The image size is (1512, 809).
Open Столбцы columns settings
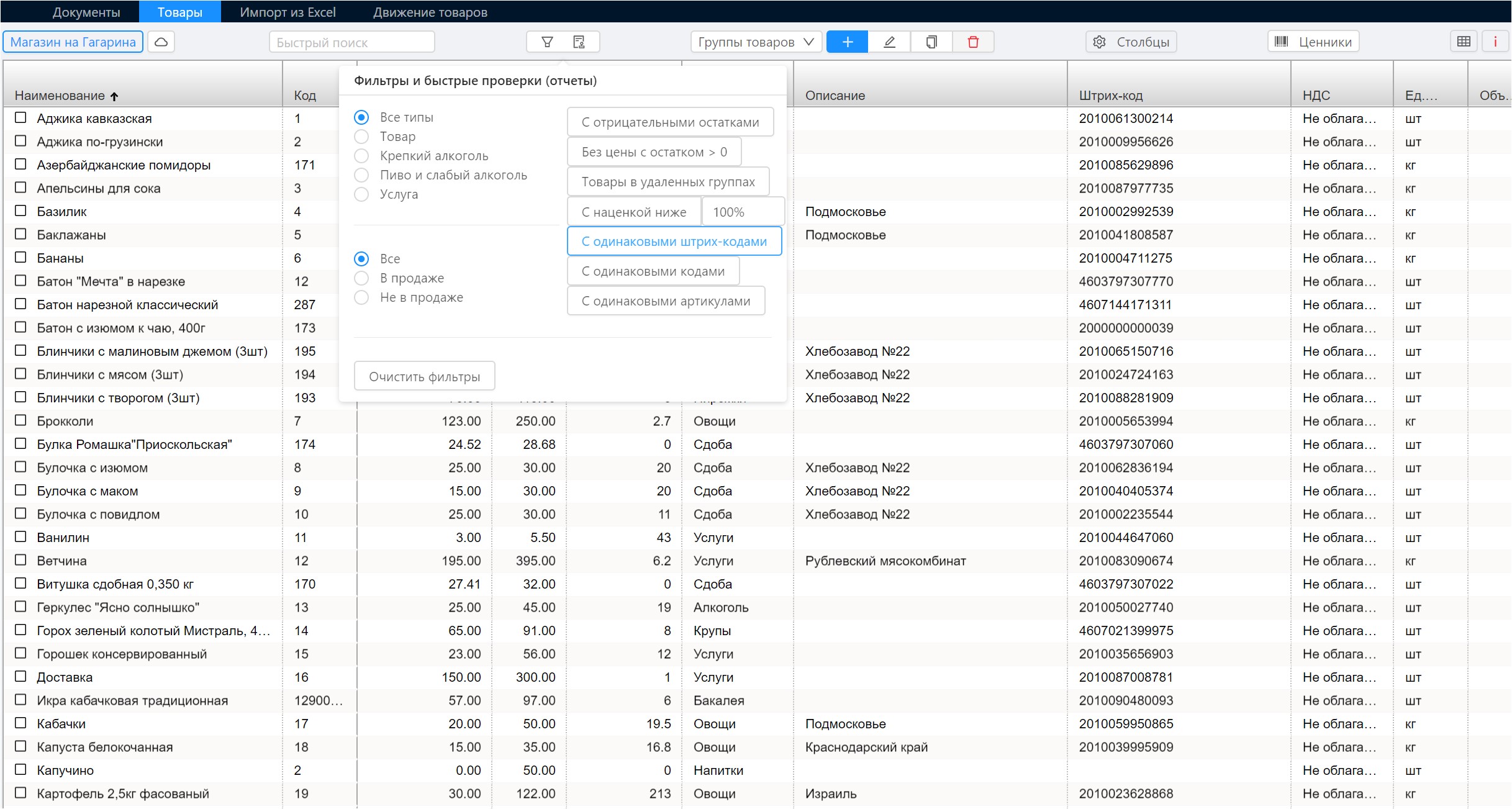tap(1131, 42)
